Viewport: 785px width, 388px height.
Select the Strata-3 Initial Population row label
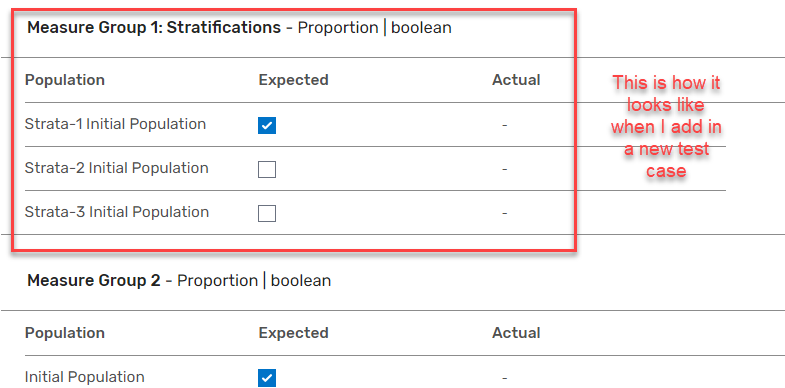pyautogui.click(x=117, y=212)
